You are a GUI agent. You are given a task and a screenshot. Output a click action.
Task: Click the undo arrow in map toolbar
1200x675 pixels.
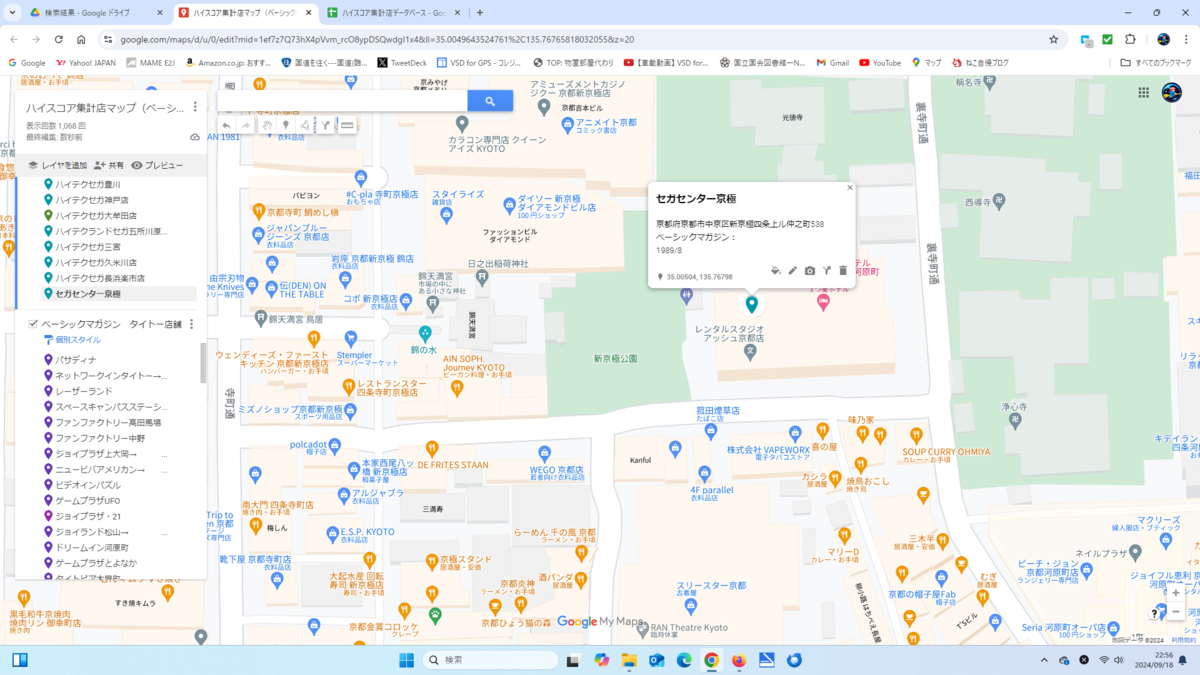point(227,126)
